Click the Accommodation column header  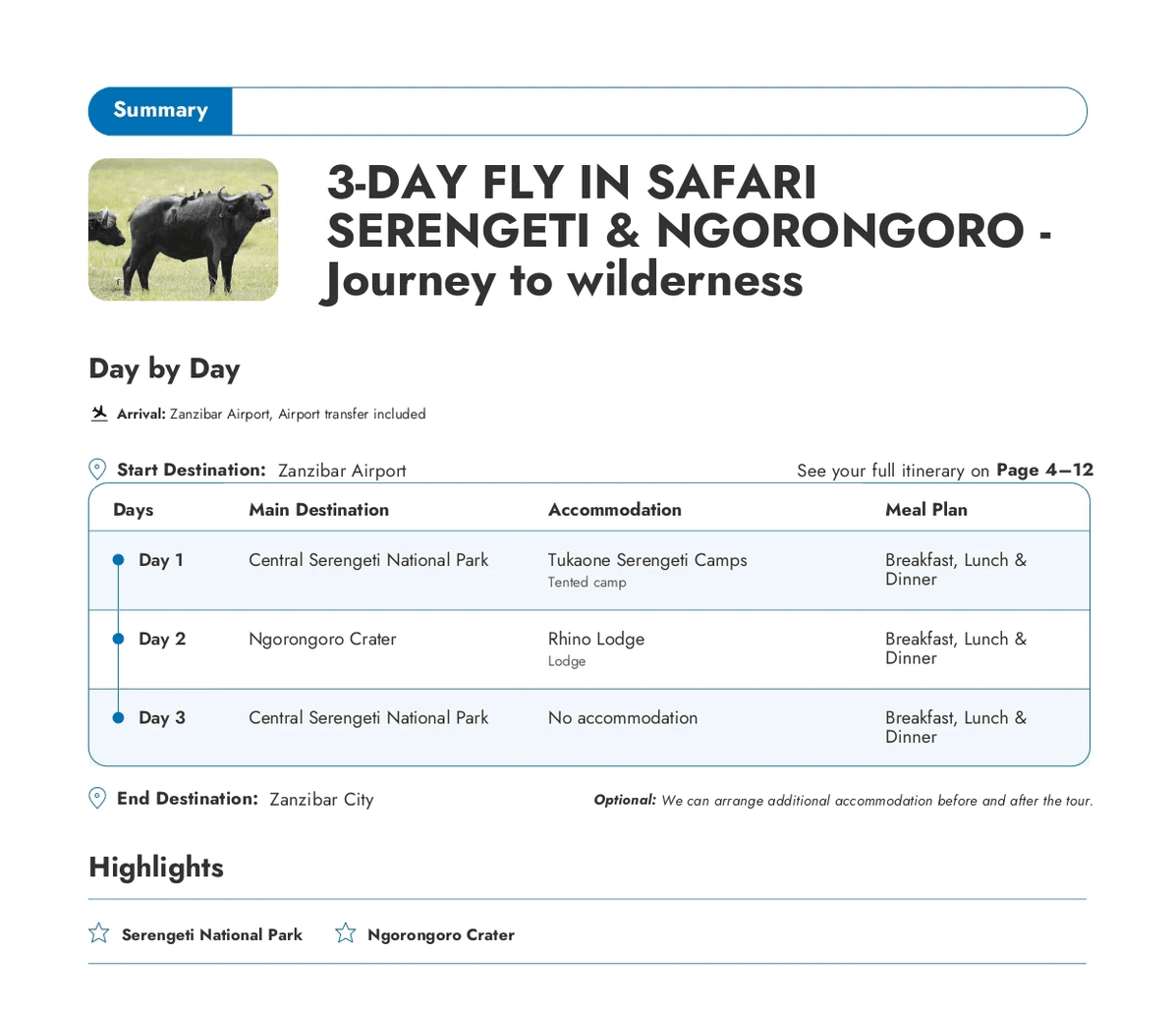(x=614, y=509)
